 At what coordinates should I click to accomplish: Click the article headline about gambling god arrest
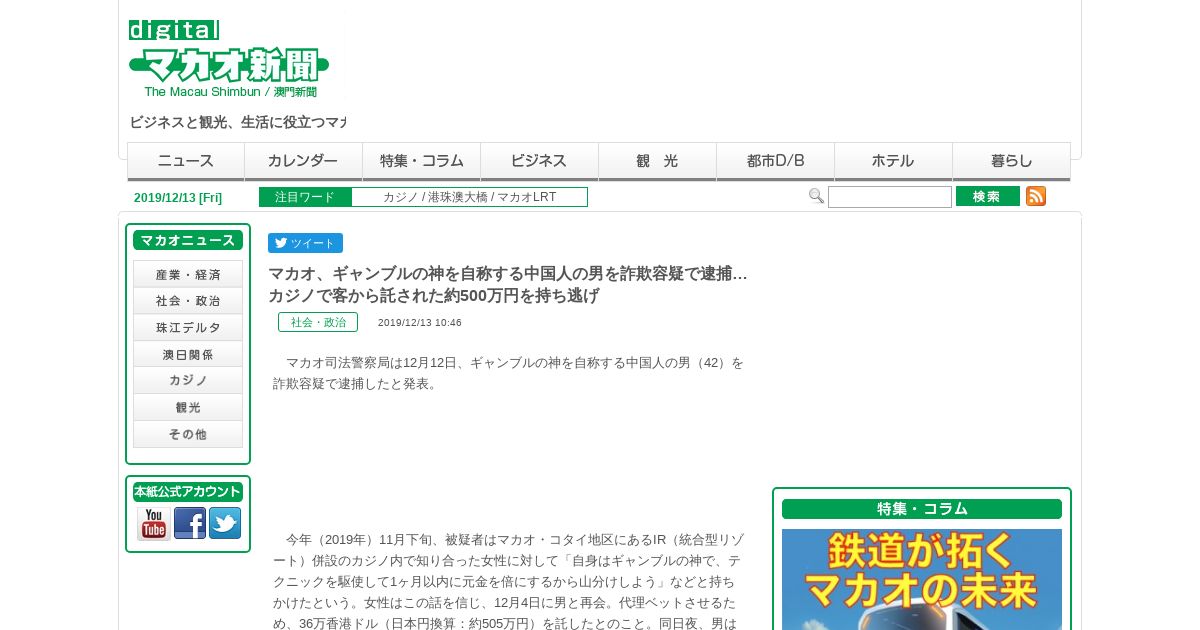click(508, 285)
